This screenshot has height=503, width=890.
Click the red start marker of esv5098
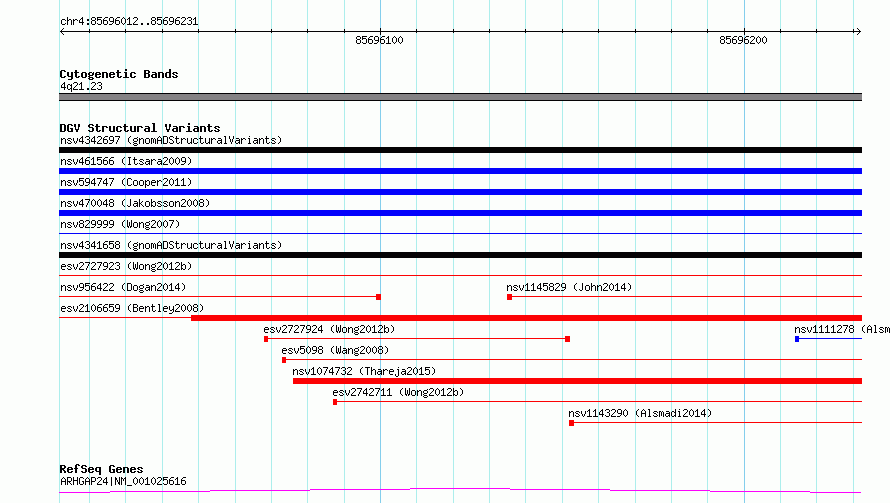pos(284,360)
